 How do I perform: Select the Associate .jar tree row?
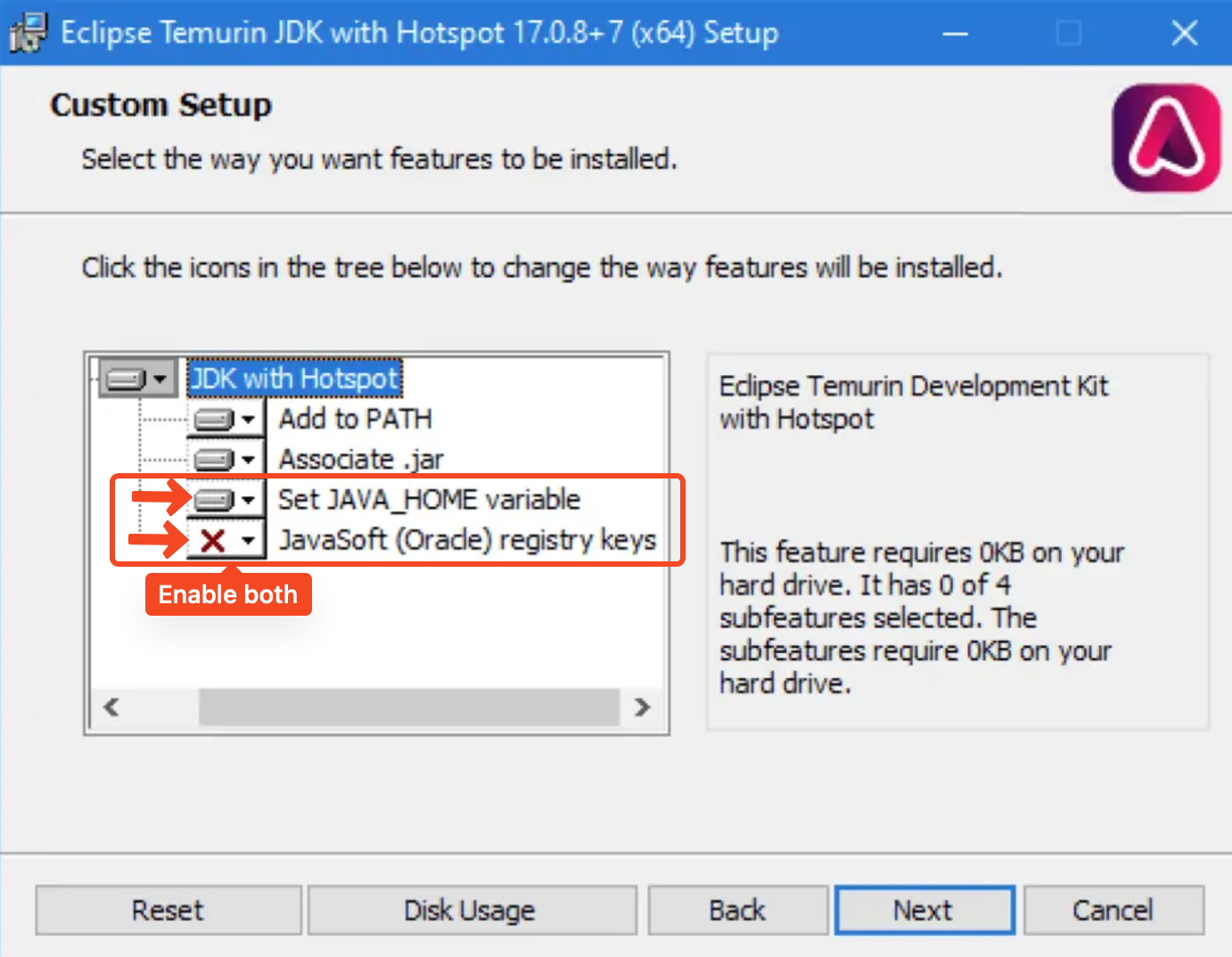[361, 460]
